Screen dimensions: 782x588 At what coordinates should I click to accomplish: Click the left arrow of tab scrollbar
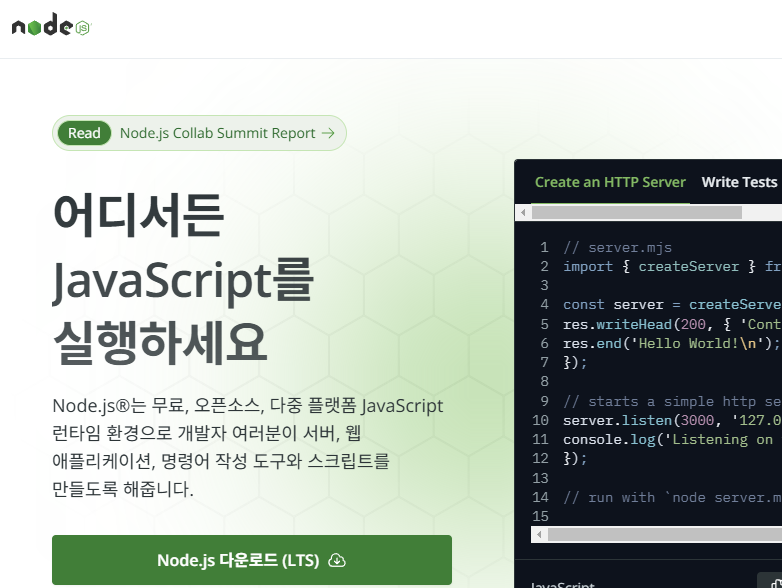point(523,212)
